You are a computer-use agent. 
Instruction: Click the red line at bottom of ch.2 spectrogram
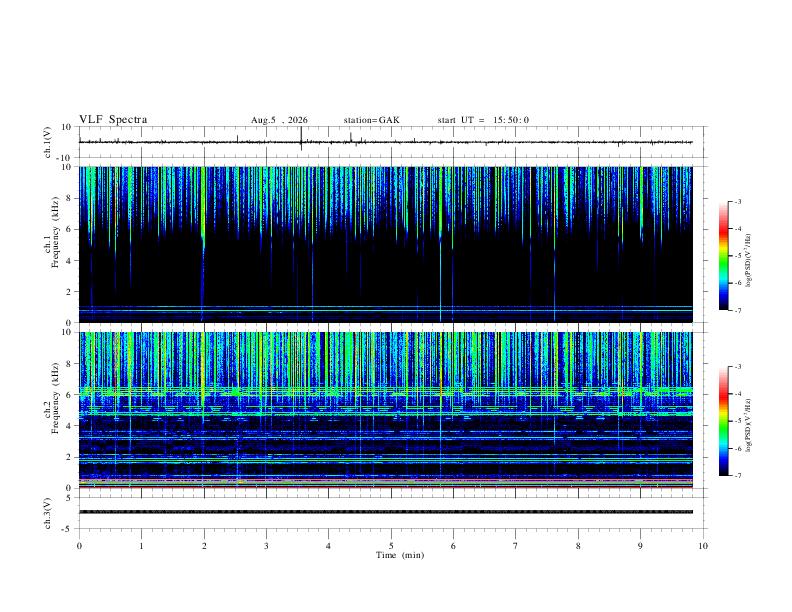pyautogui.click(x=385, y=487)
